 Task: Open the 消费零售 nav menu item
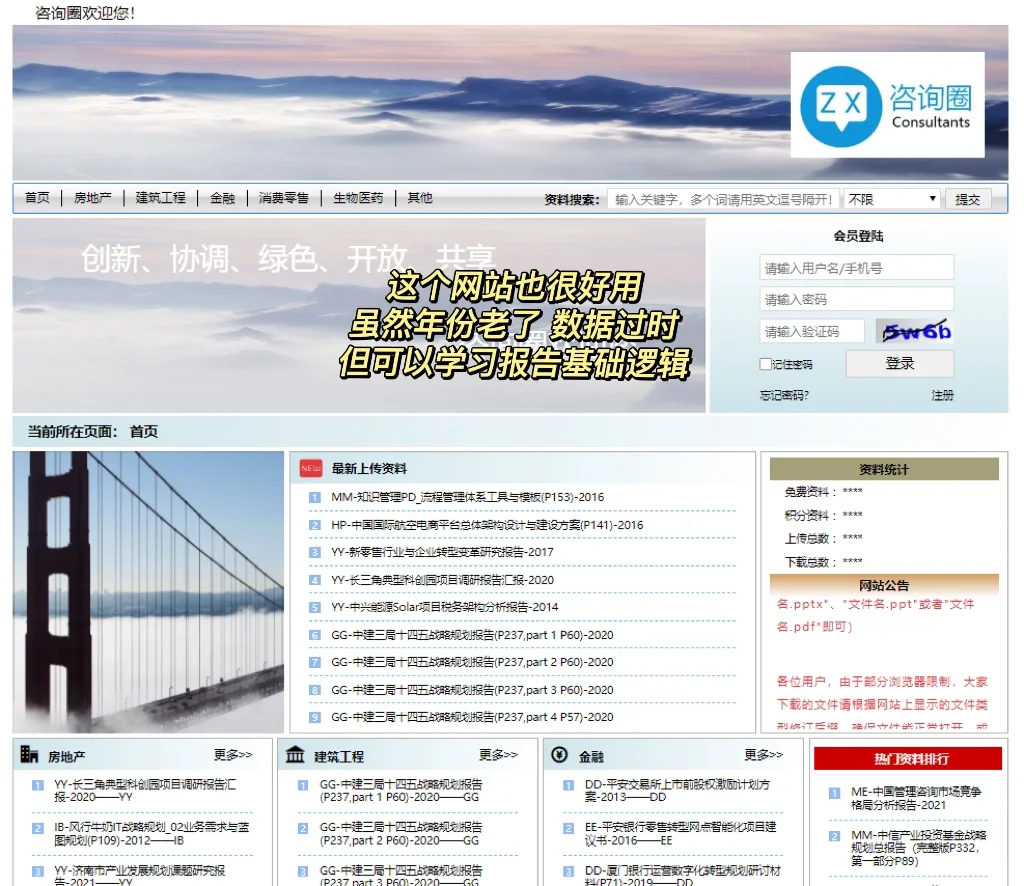[x=283, y=198]
